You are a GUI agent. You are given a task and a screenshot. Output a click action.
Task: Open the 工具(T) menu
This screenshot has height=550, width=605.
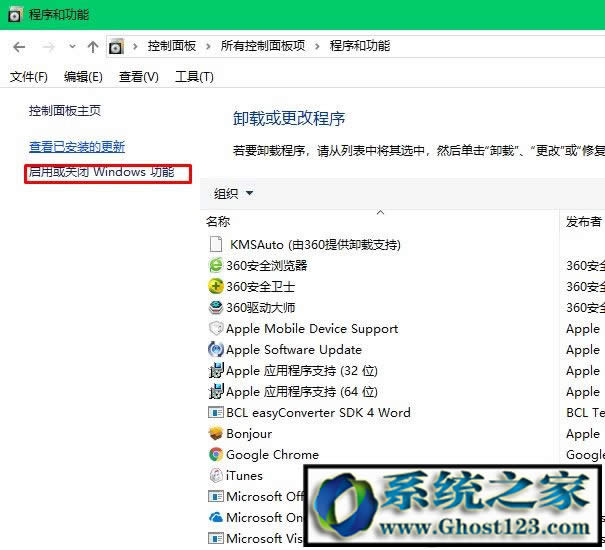(x=194, y=77)
